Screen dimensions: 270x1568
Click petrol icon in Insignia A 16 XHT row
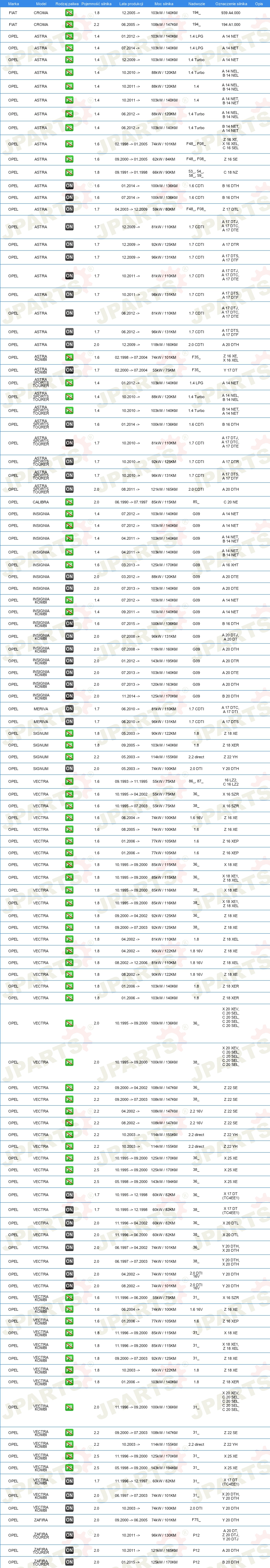click(x=69, y=565)
